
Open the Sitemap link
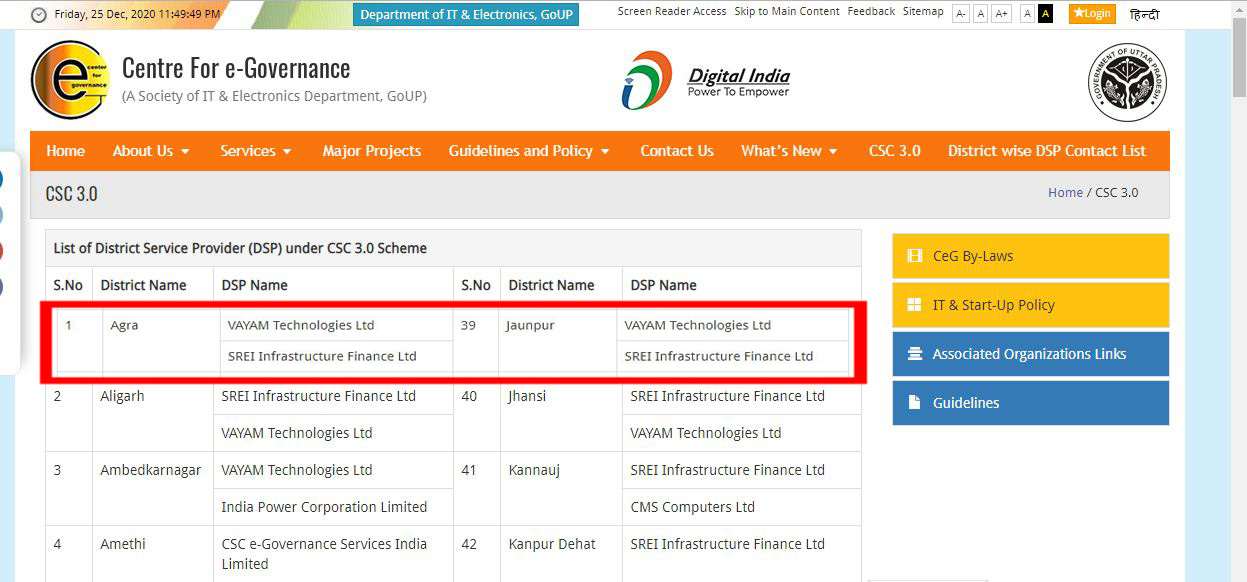[x=923, y=11]
